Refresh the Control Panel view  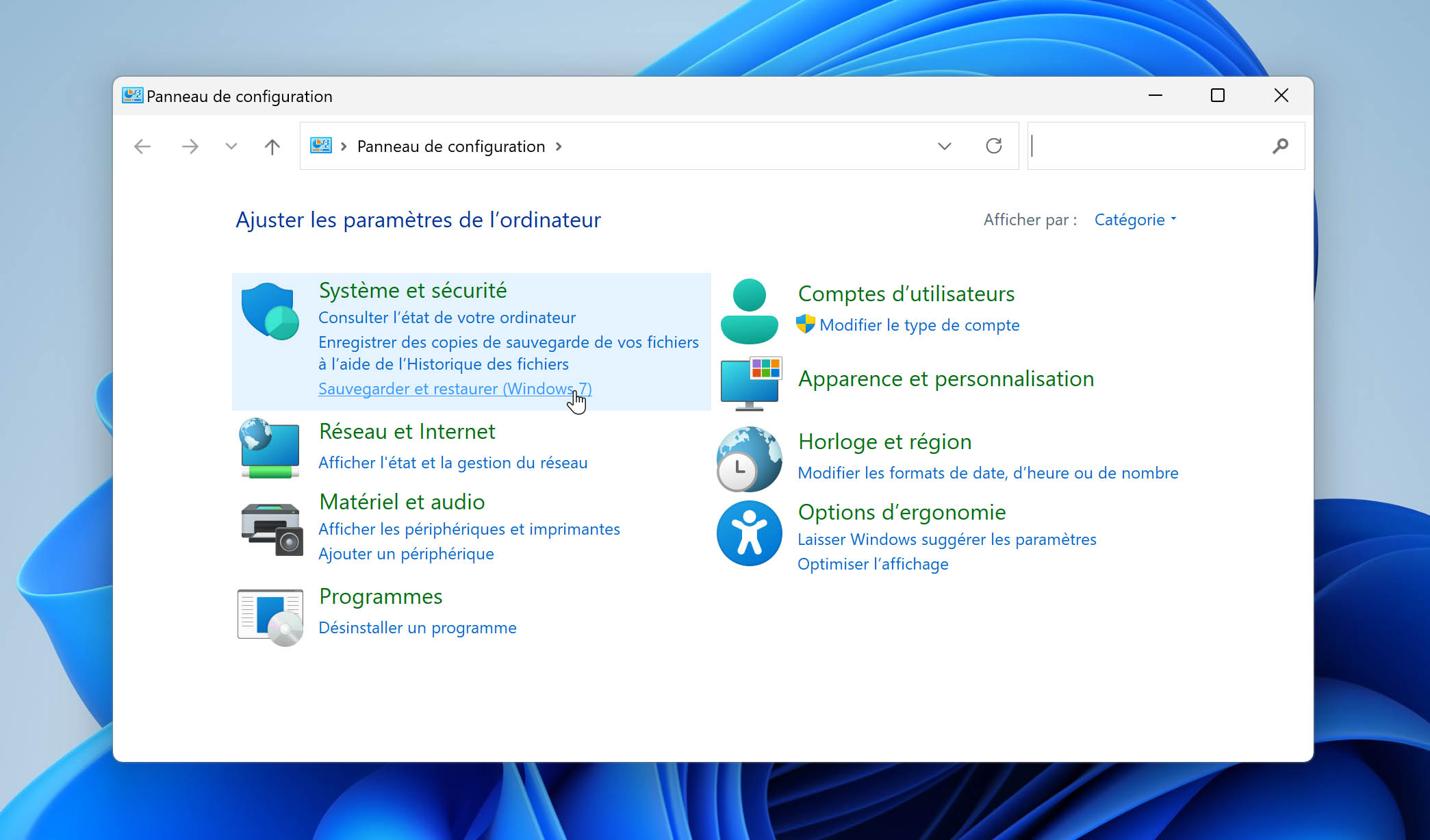tap(994, 146)
